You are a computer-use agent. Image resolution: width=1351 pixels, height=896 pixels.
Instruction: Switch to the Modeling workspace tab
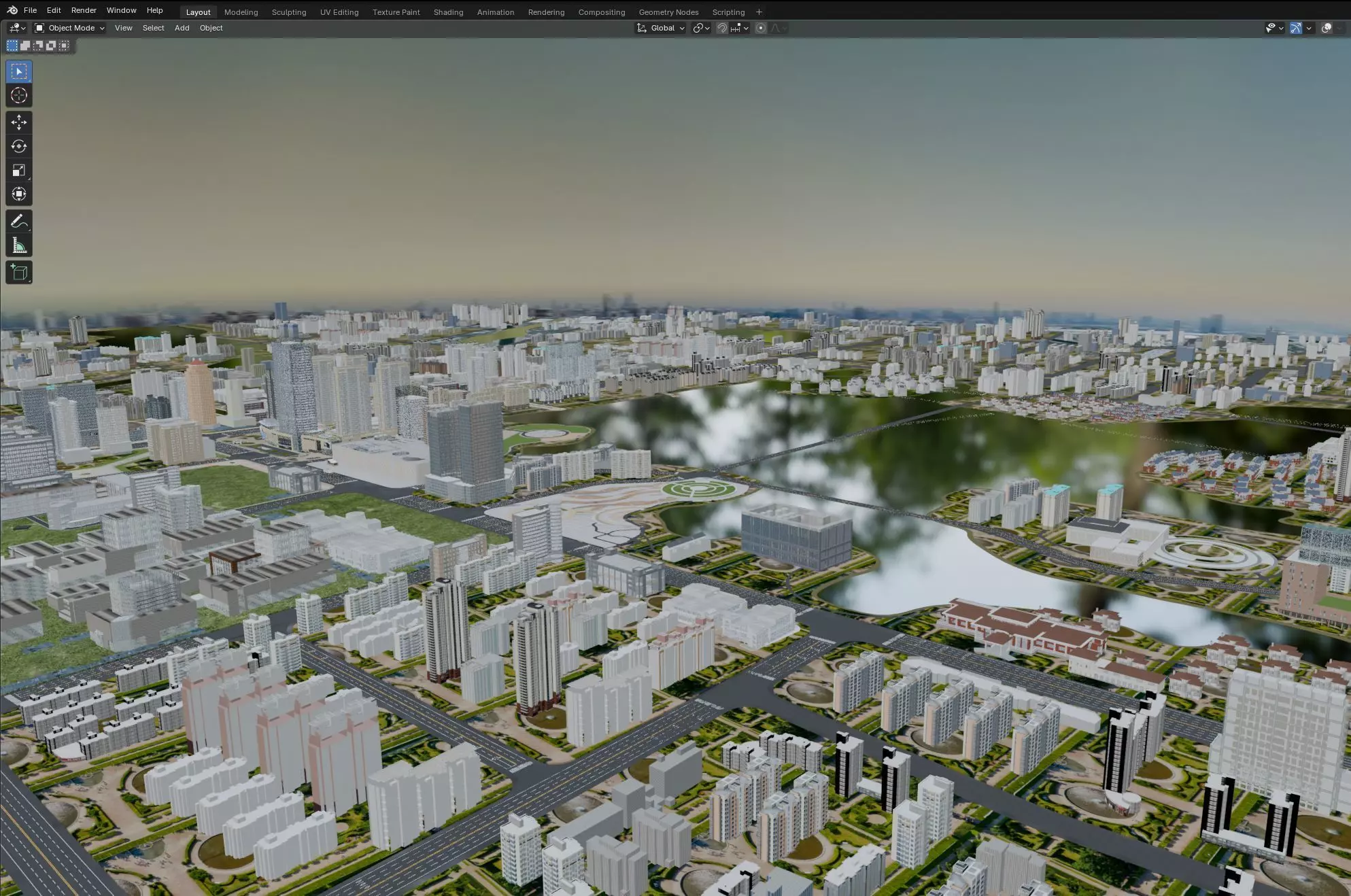coord(241,12)
